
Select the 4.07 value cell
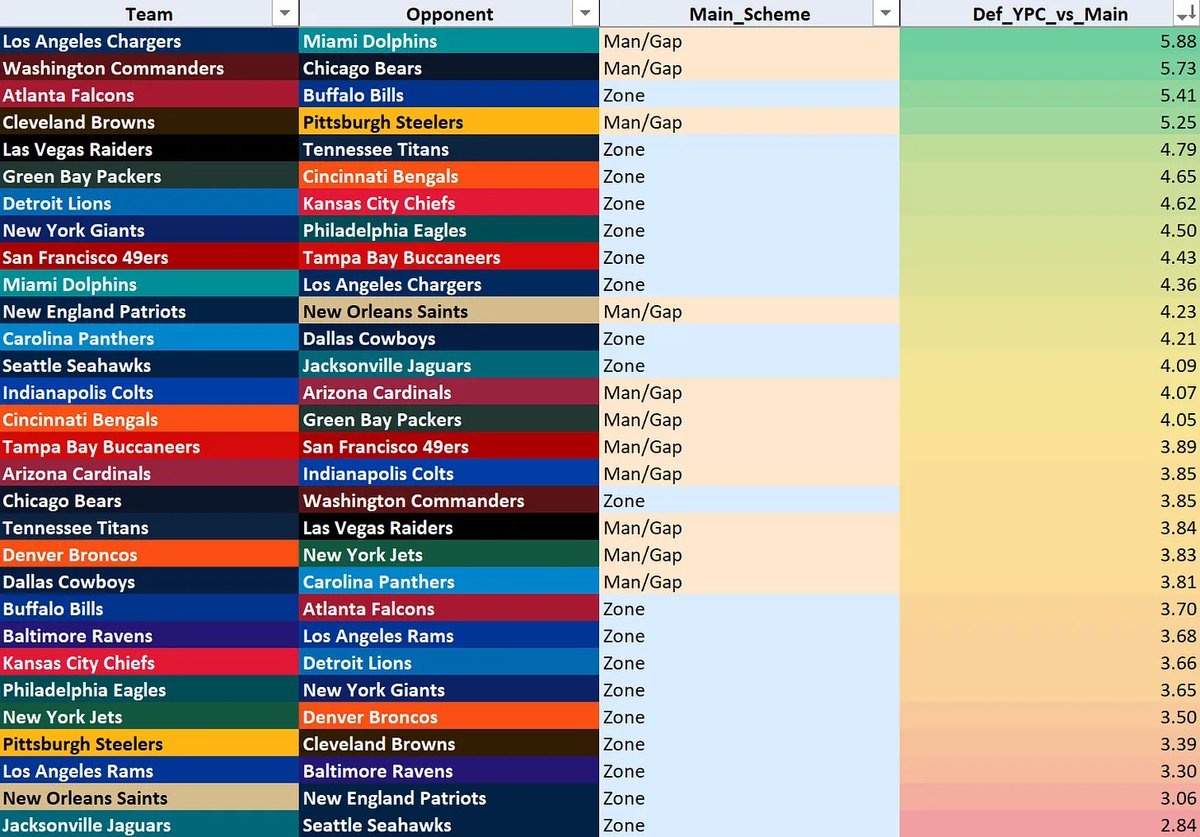coord(1050,393)
